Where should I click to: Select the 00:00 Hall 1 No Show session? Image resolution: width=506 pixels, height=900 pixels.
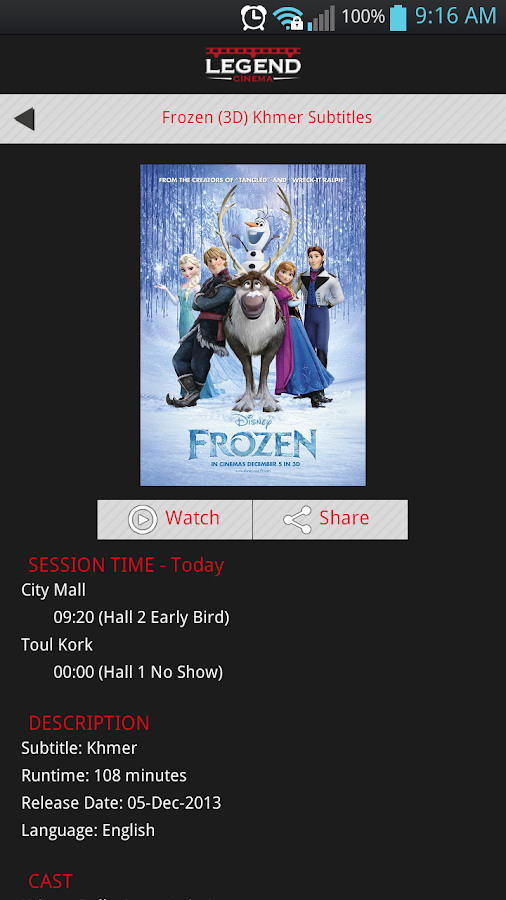(x=138, y=672)
